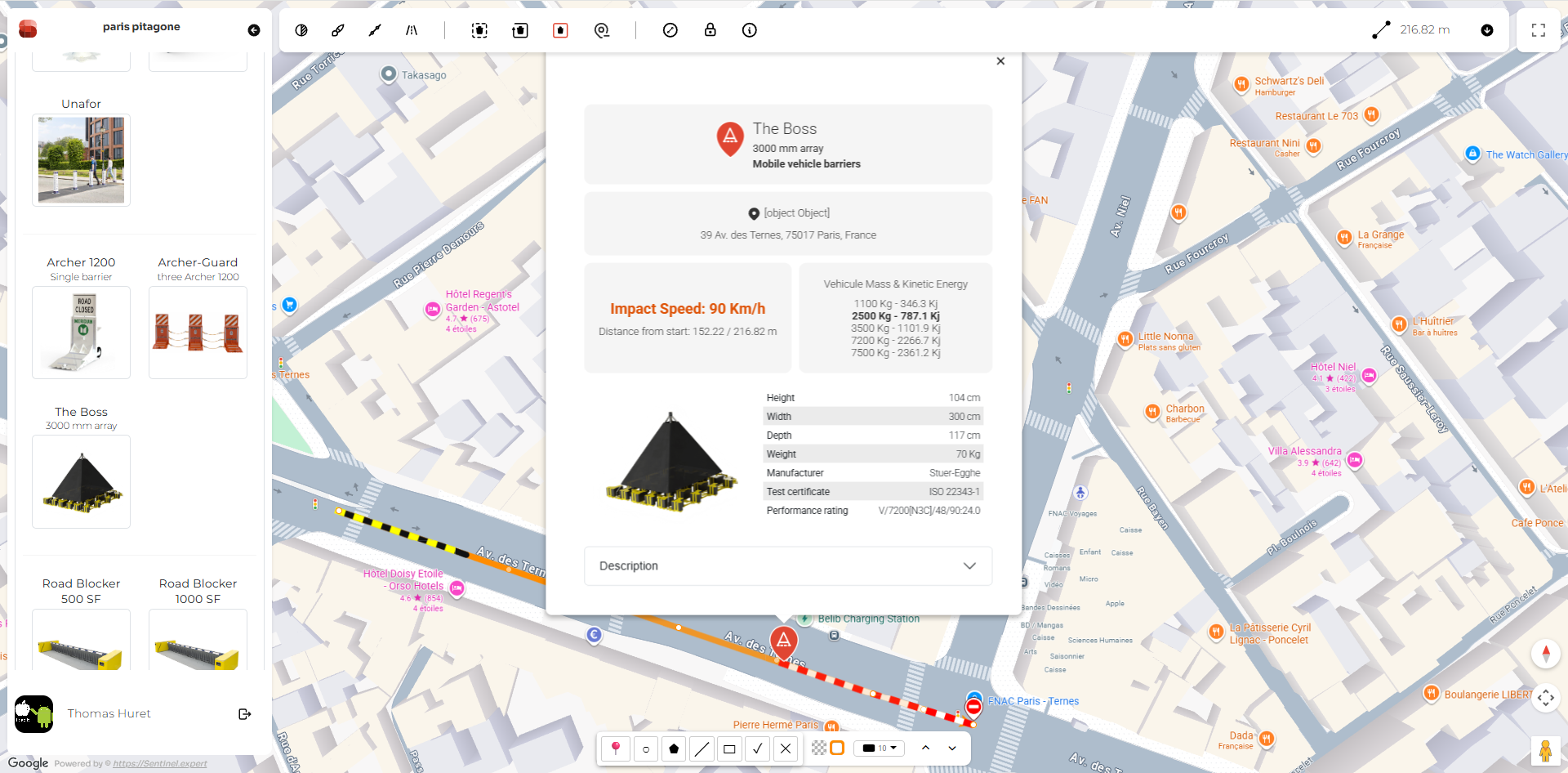
Task: Select the Unafor barrier thumbnail
Action: click(x=81, y=159)
